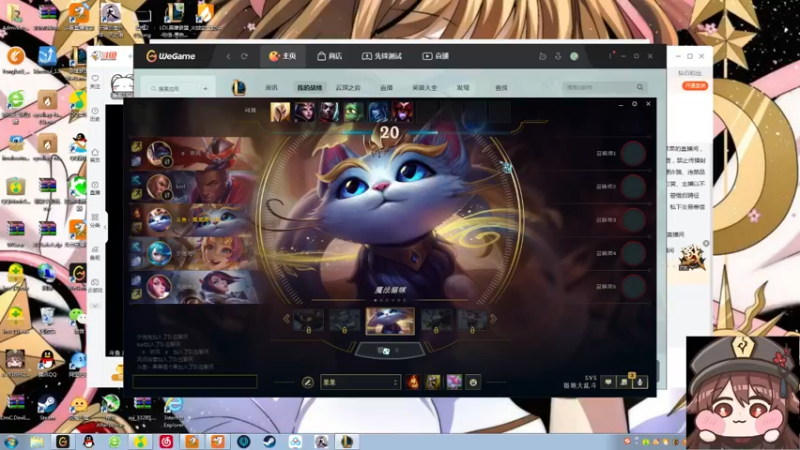
Task: Expand the left sidebar chevron down
Action: click(95, 306)
